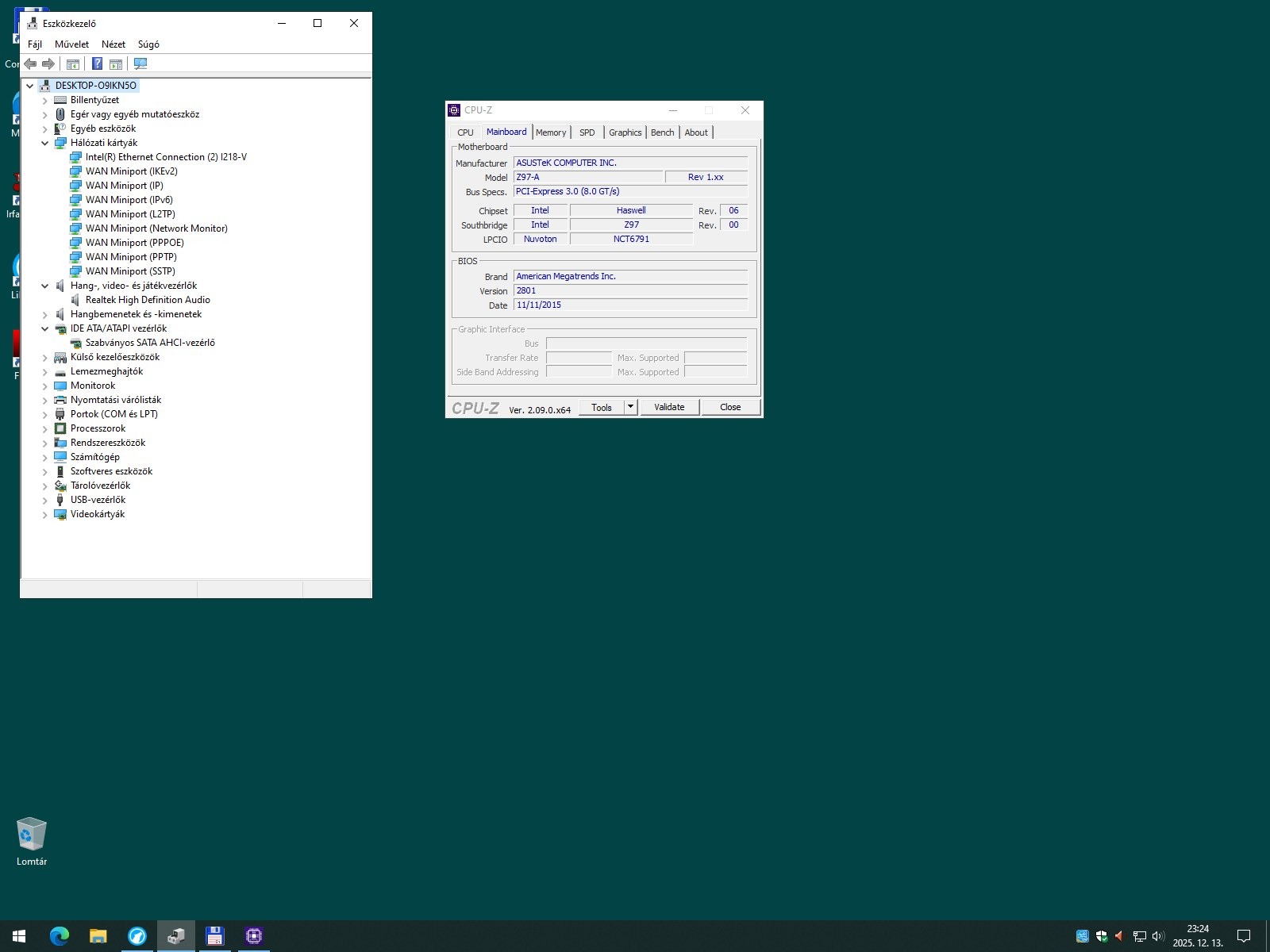Switch to the About tab in CPU-Z
1270x952 pixels.
click(x=696, y=132)
